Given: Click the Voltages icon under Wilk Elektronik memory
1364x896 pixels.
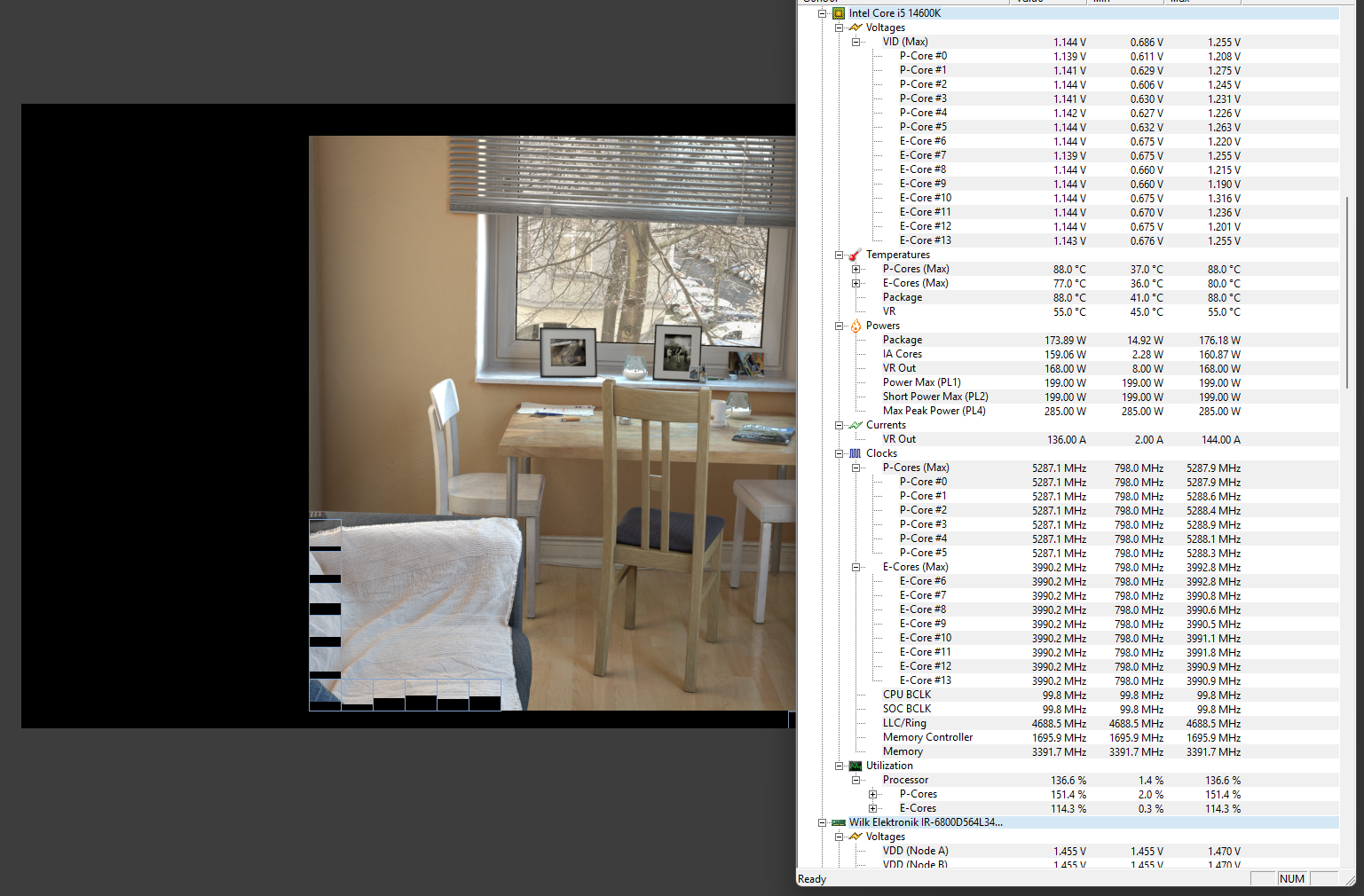Looking at the screenshot, I should point(855,837).
